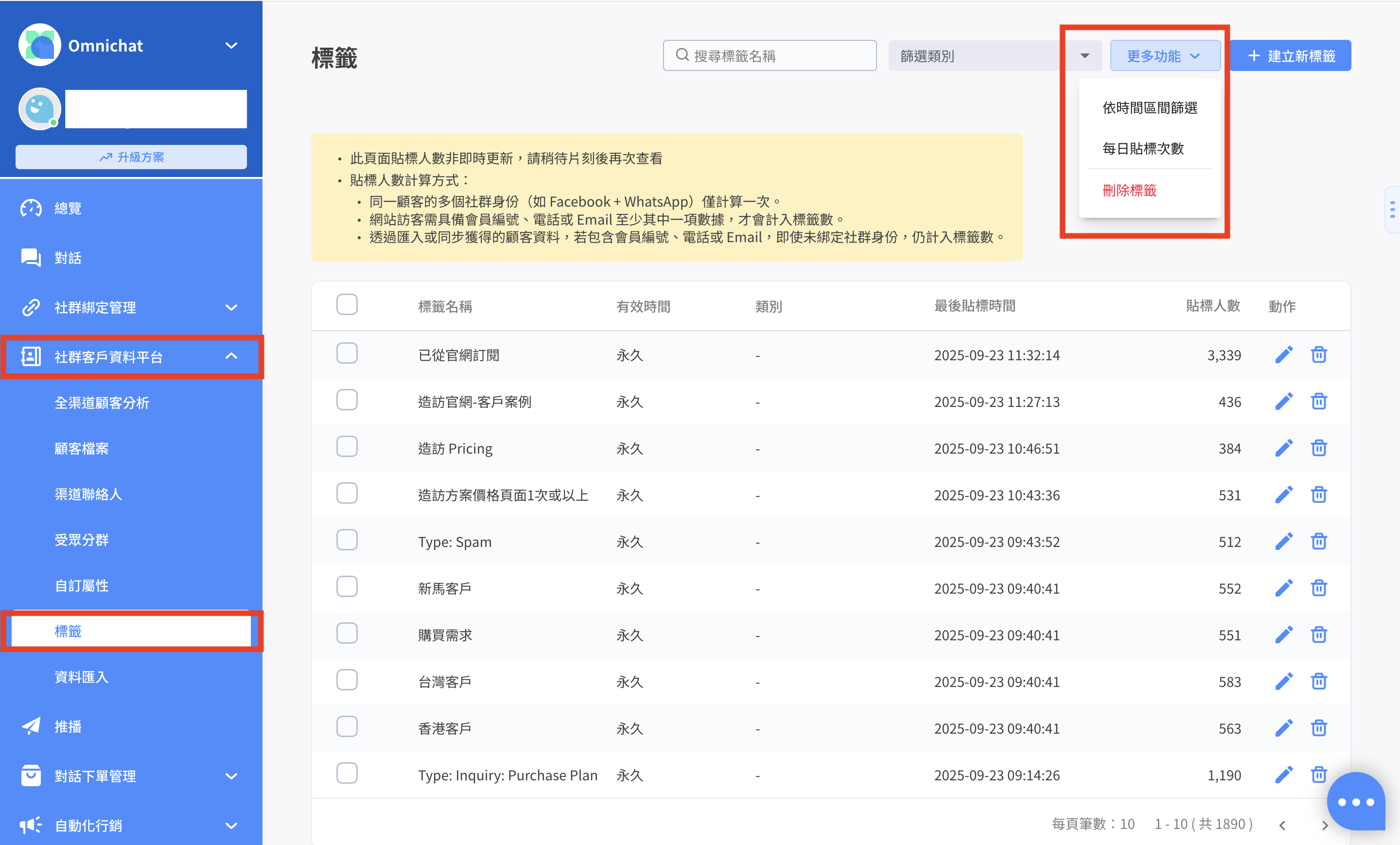Choose 刪除標籤 from dropdown menu
The height and width of the screenshot is (845, 1400).
pos(1130,191)
